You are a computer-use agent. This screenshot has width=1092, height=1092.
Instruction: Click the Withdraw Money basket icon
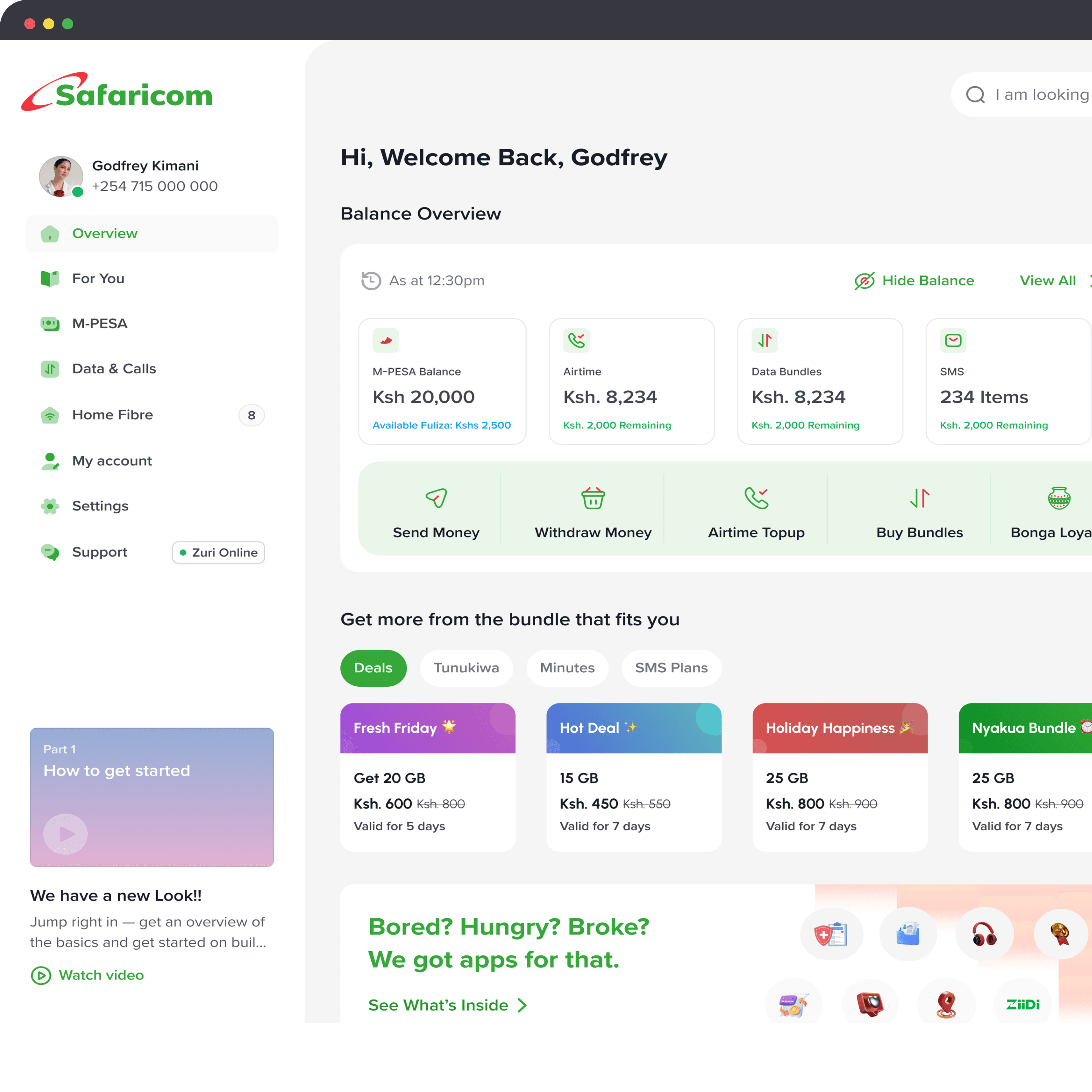coord(593,498)
